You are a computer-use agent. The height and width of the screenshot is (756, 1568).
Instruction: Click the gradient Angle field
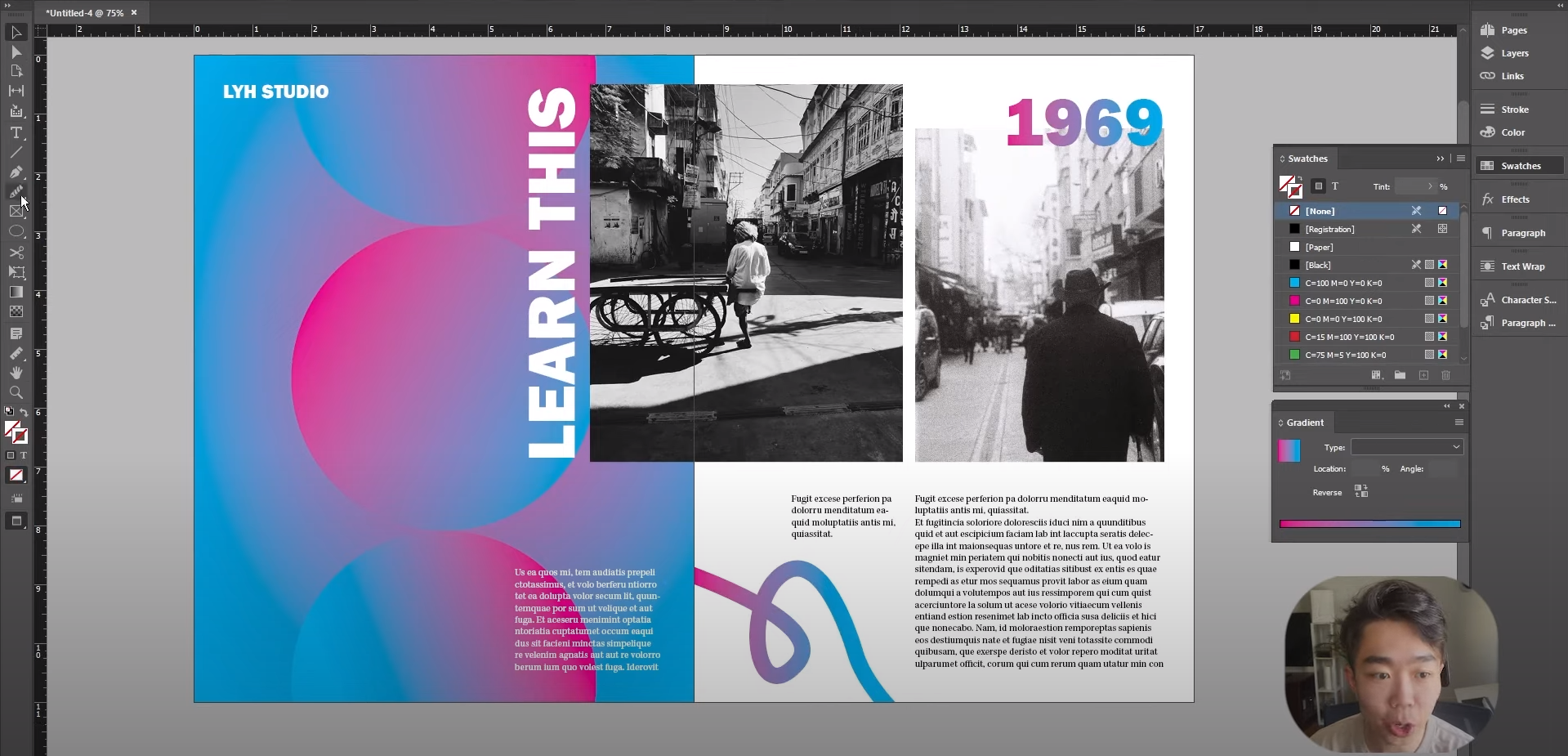click(1441, 469)
